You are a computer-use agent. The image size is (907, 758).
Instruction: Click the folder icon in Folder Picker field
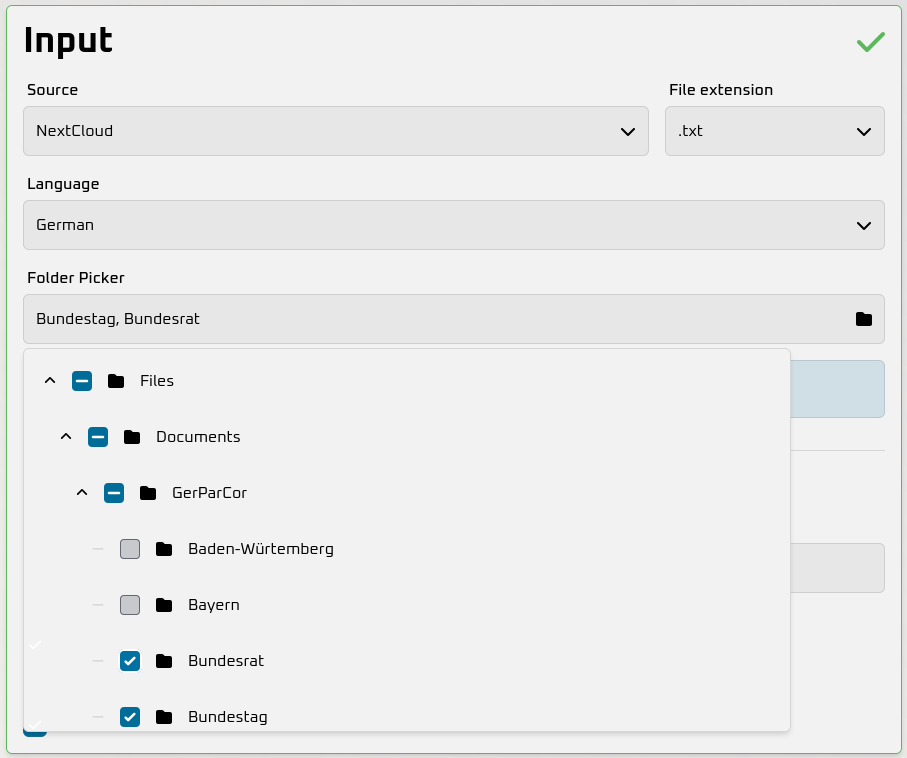864,319
